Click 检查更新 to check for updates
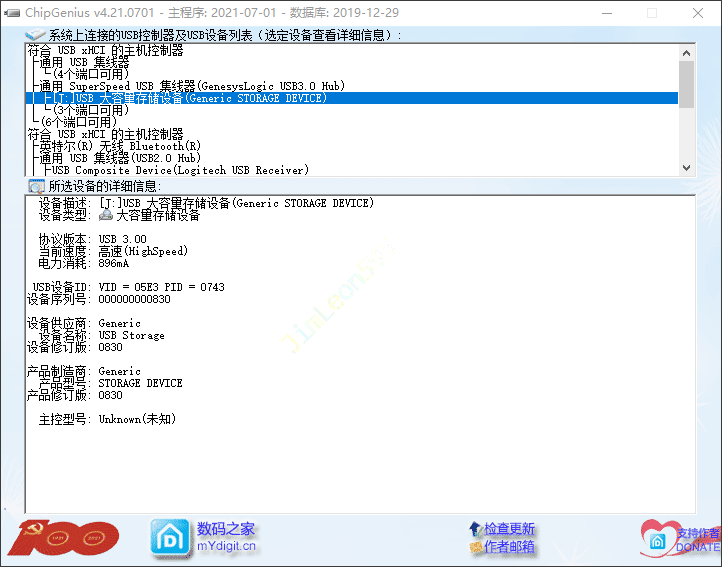The height and width of the screenshot is (567, 722). coord(509,528)
